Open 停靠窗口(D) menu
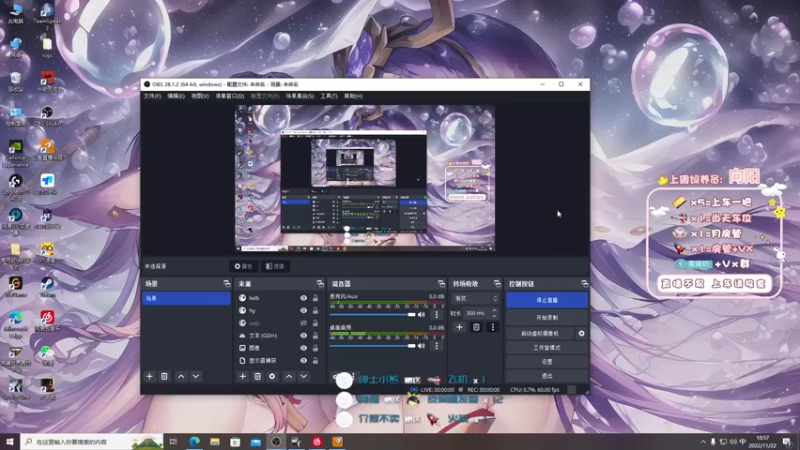The width and height of the screenshot is (800, 450). click(230, 96)
